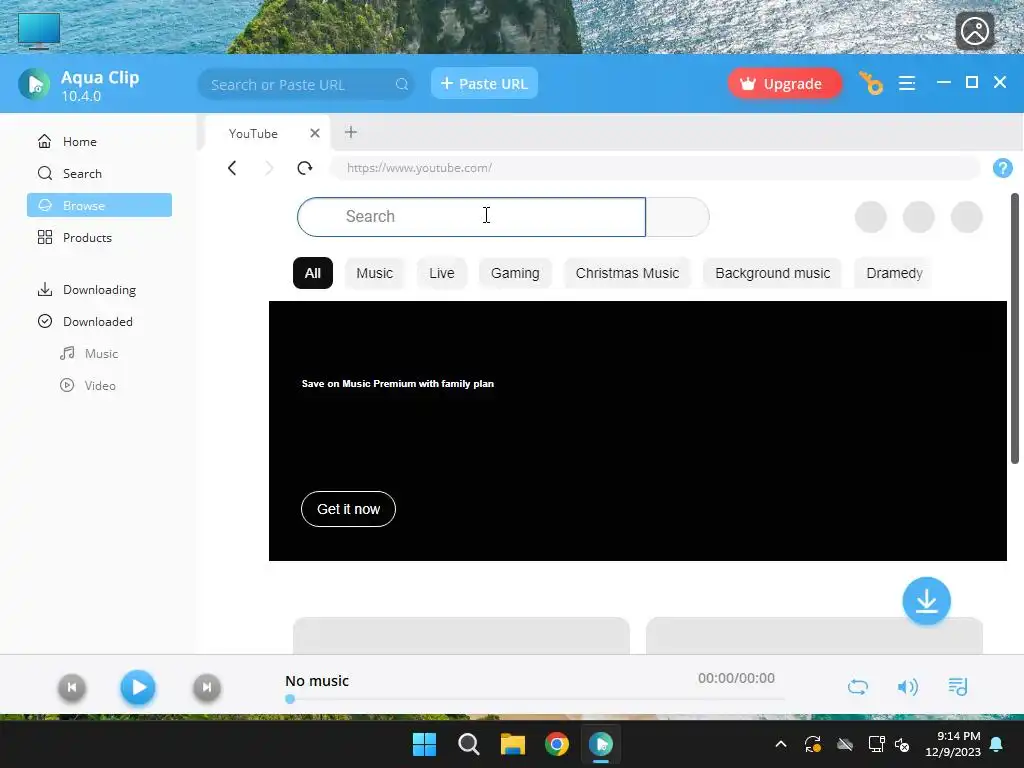The height and width of the screenshot is (768, 1024).
Task: Select Browse in sidebar
Action: point(99,205)
